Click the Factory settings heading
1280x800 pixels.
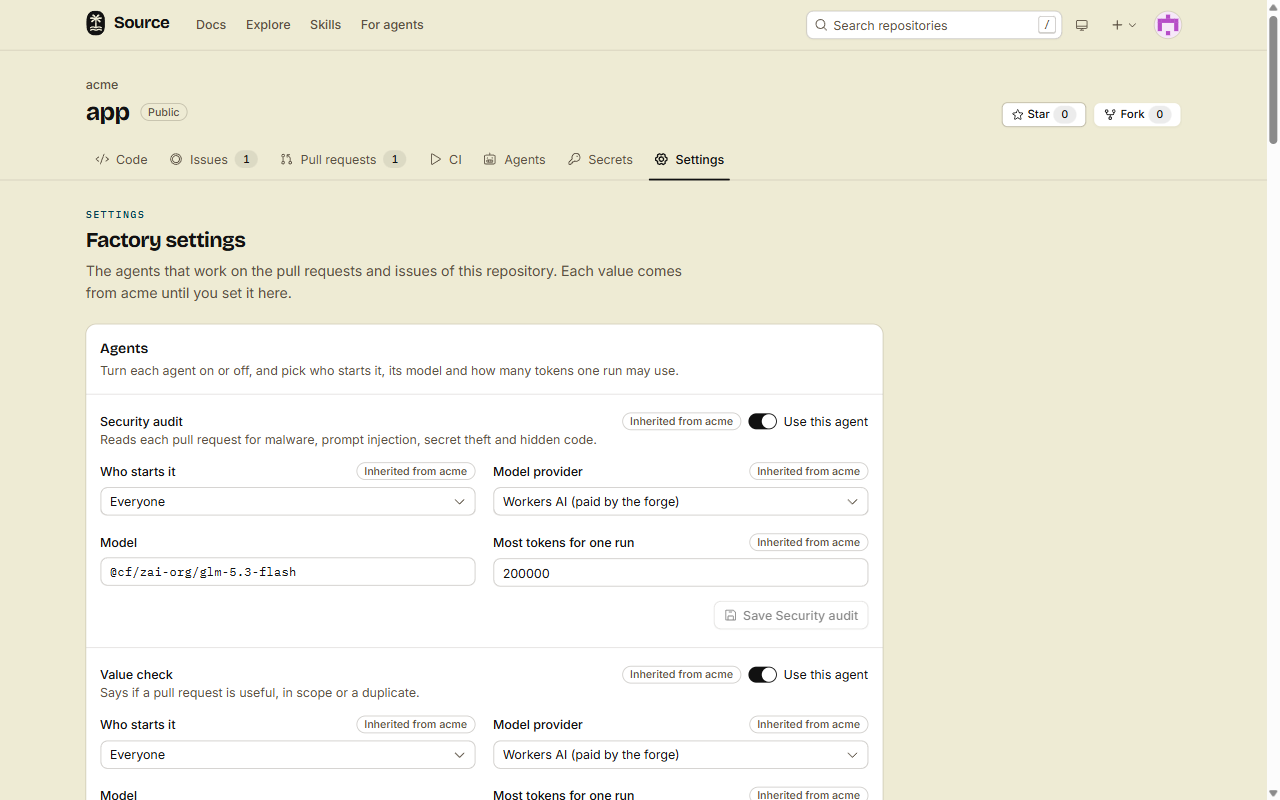click(166, 240)
